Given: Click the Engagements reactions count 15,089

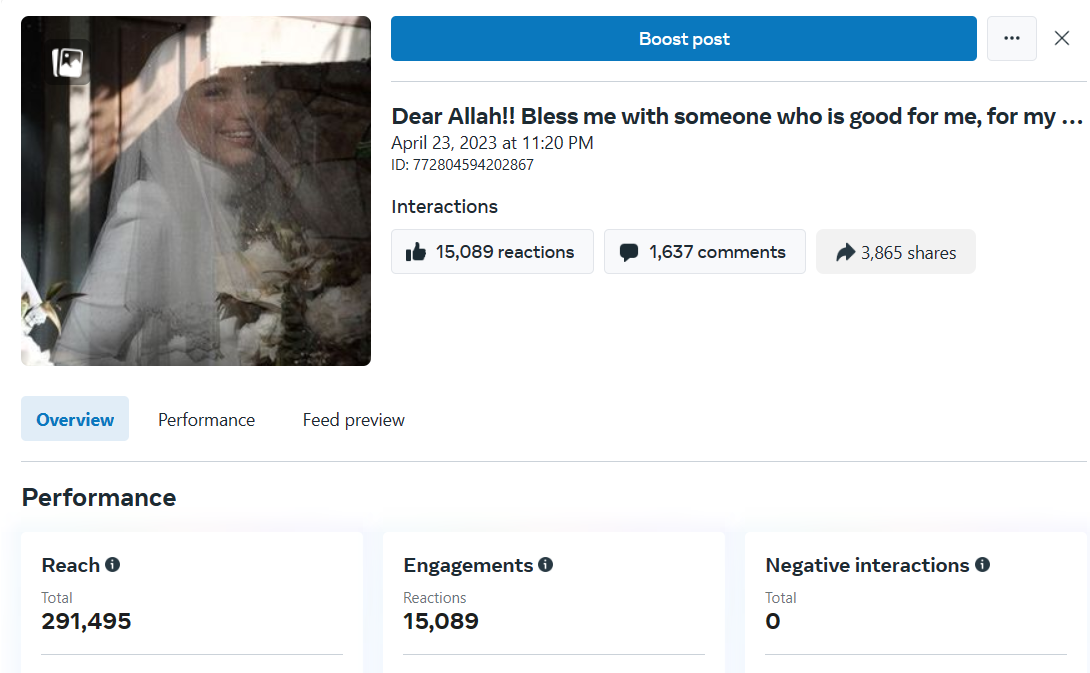Looking at the screenshot, I should pos(441,621).
